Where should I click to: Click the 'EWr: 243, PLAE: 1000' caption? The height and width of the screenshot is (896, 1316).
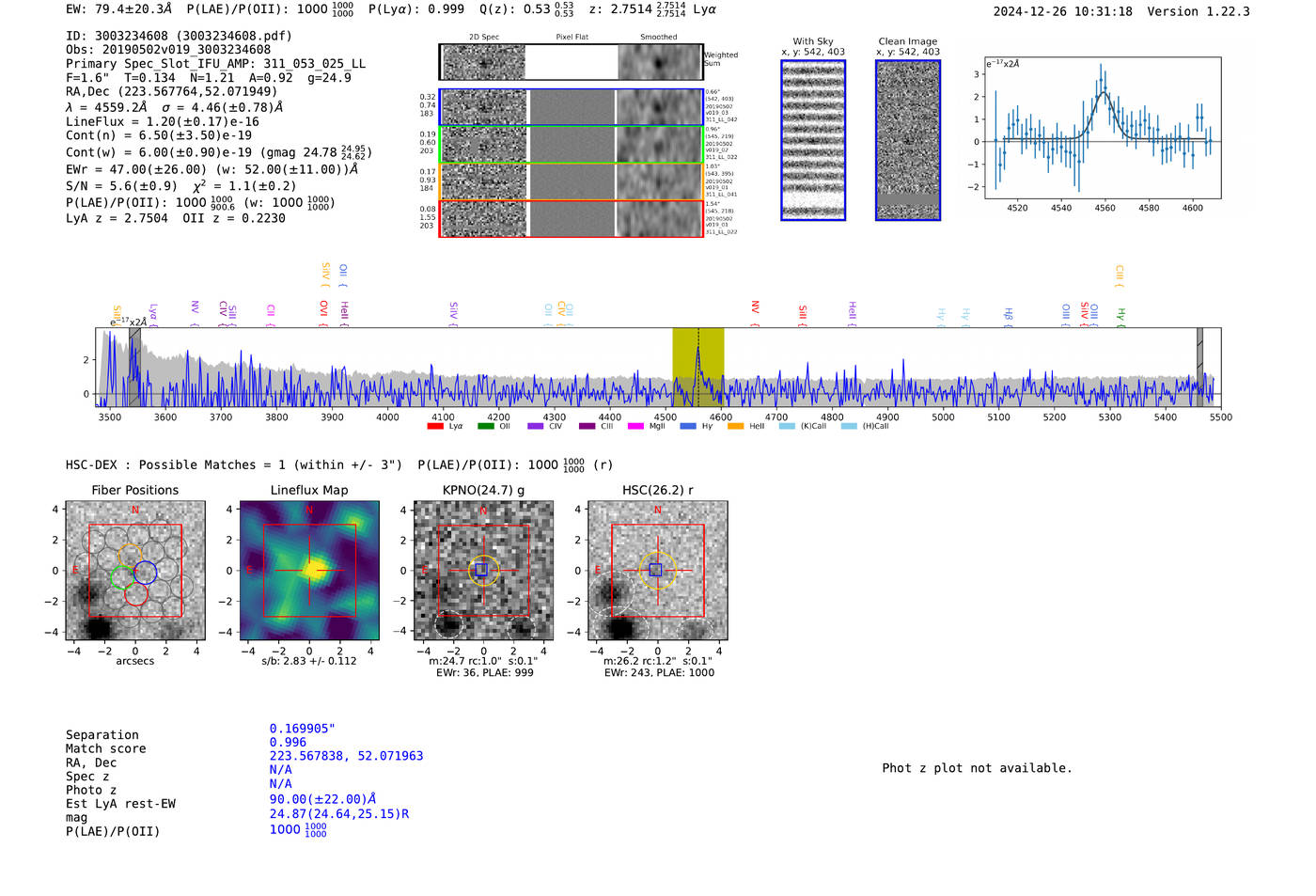pyautogui.click(x=659, y=672)
